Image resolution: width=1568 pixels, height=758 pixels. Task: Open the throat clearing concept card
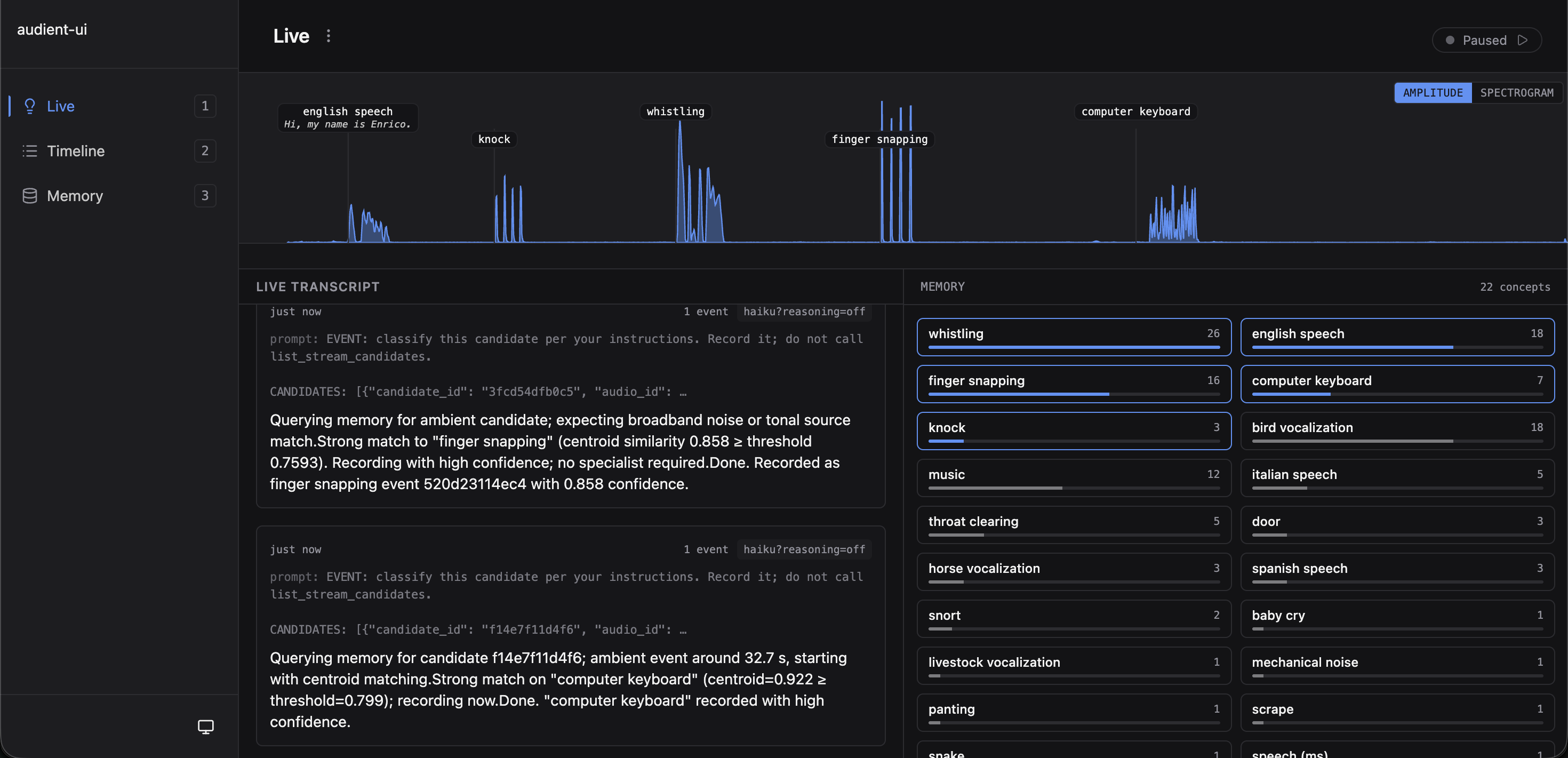point(1074,524)
